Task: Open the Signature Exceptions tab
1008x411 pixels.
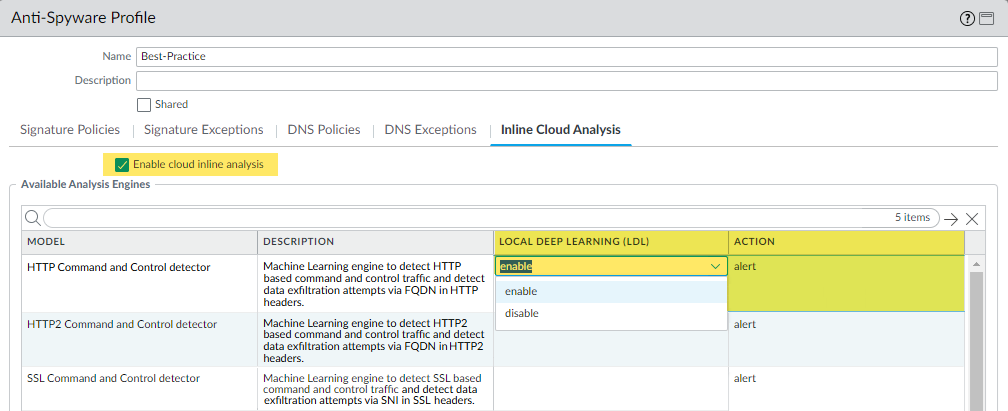Action: pyautogui.click(x=204, y=130)
